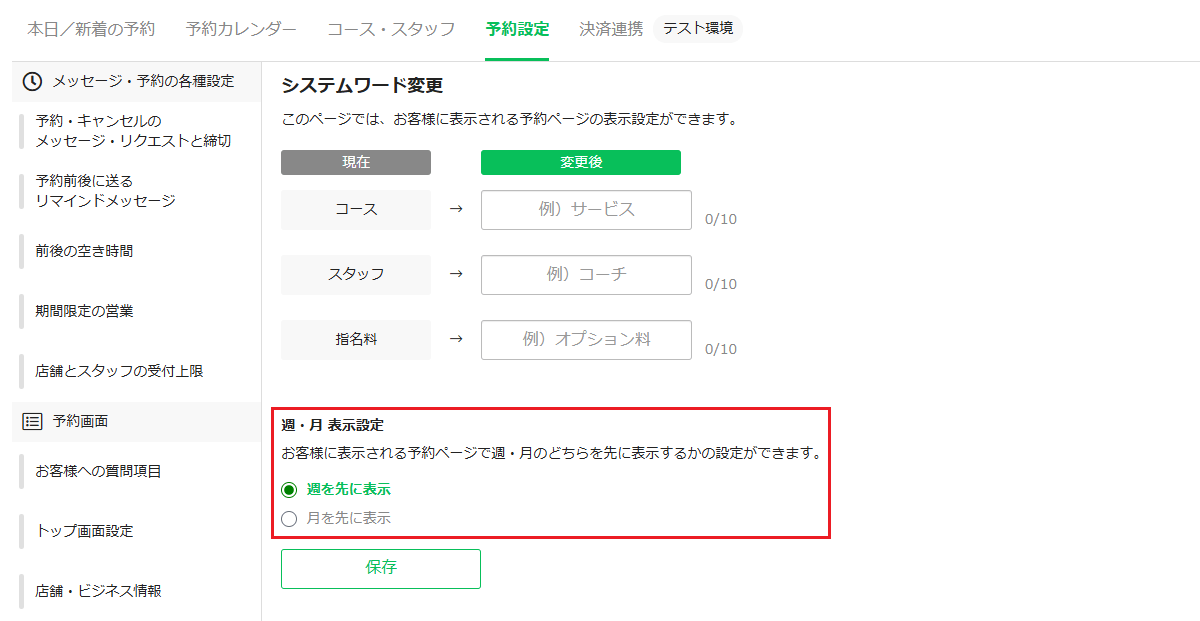Click the list icon beside 予約画面
This screenshot has height=621, width=1200.
[32, 421]
